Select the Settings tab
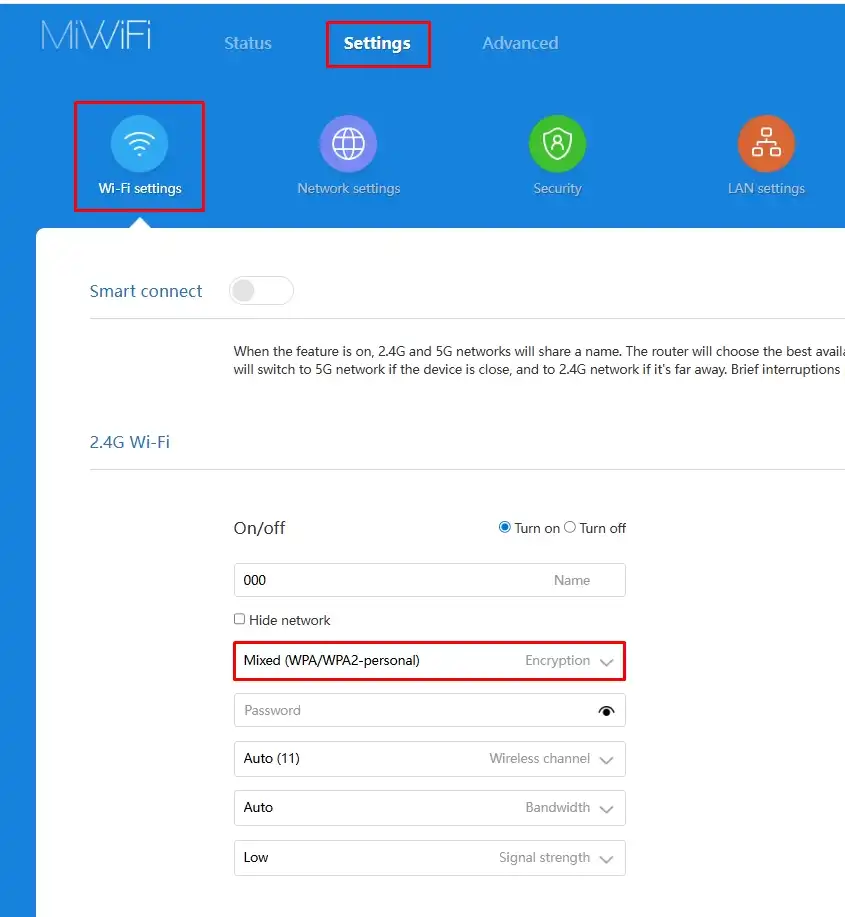This screenshot has height=917, width=845. 377,43
